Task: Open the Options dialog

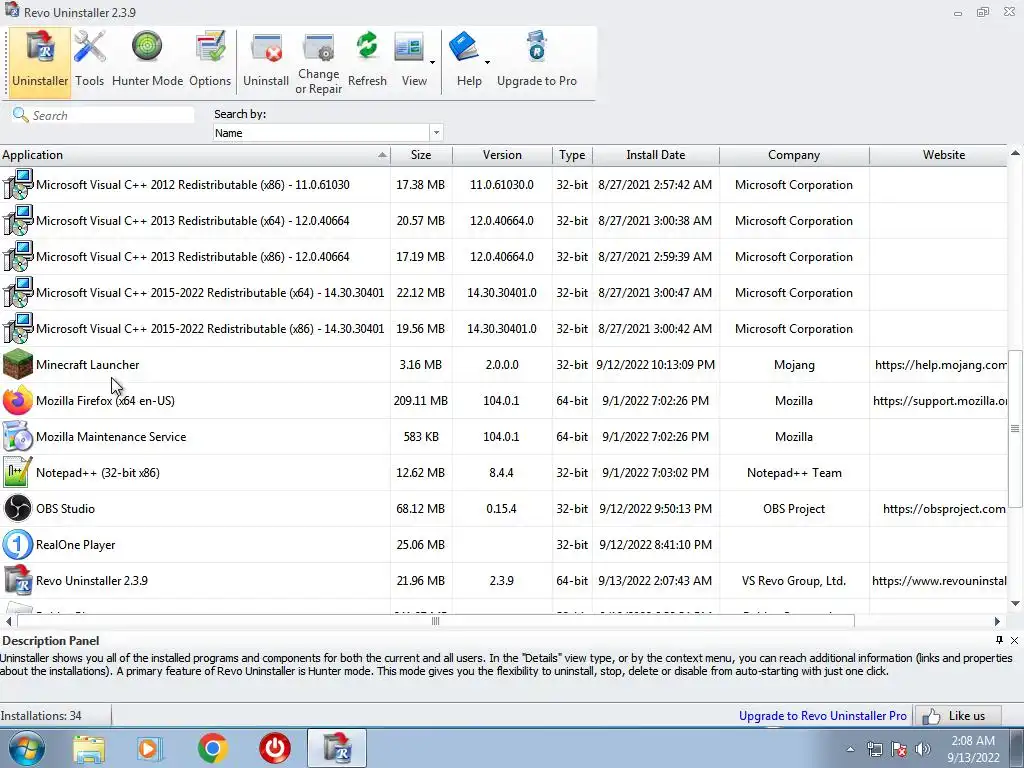Action: (210, 60)
